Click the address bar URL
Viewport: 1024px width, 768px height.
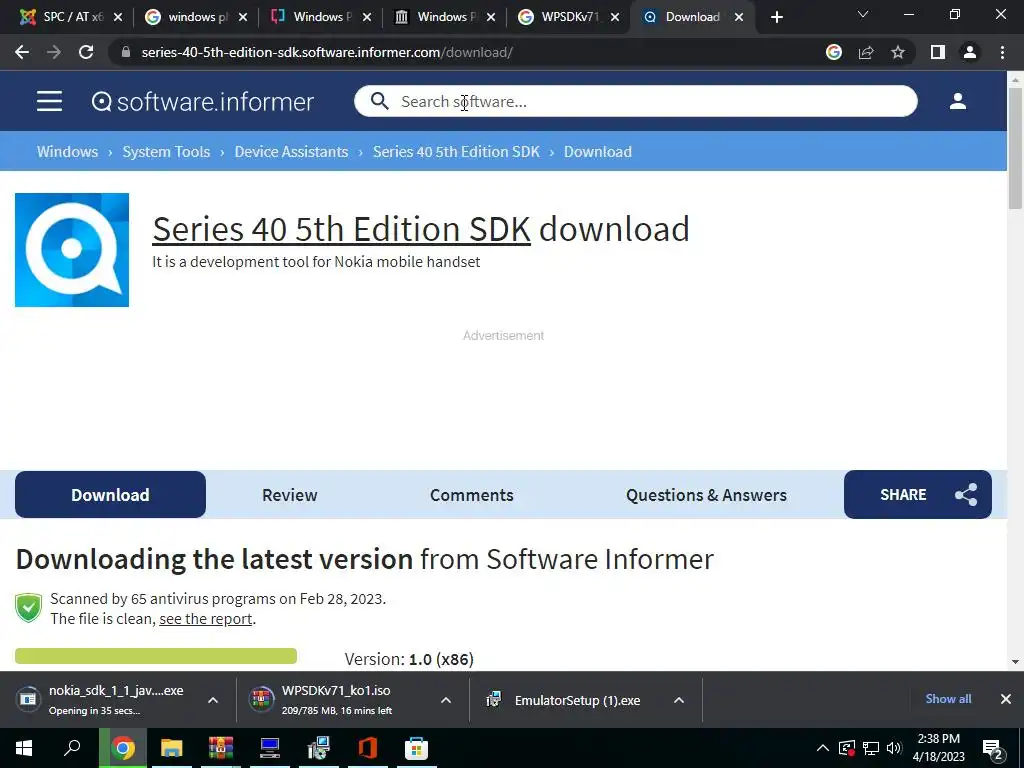pos(327,52)
